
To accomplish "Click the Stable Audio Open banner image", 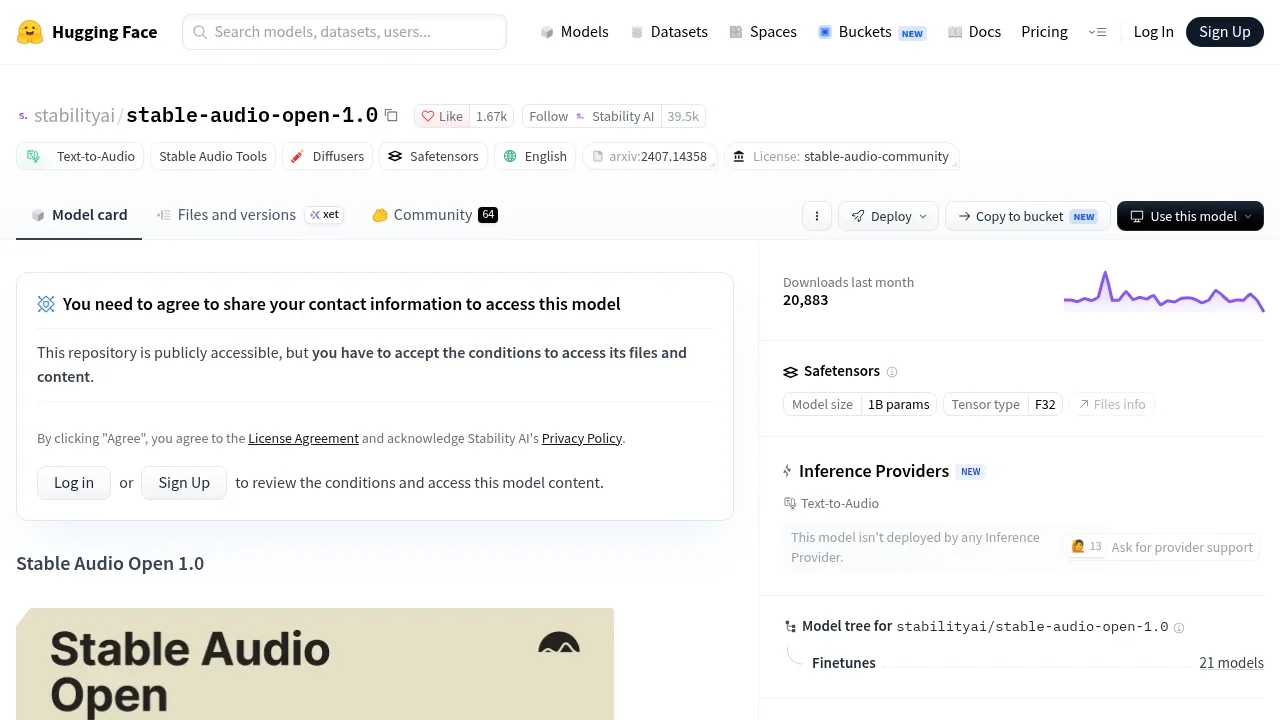I will [315, 664].
